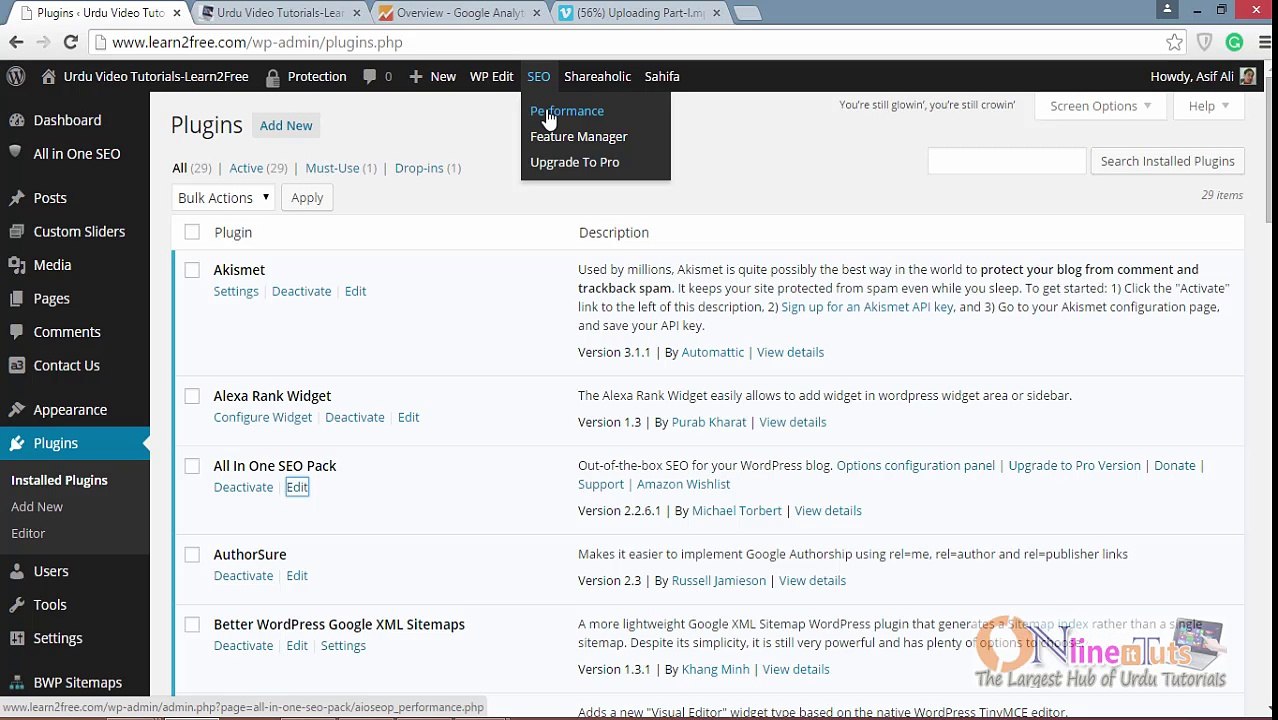Click the Grammarly extension icon
1278x720 pixels.
pyautogui.click(x=1235, y=42)
